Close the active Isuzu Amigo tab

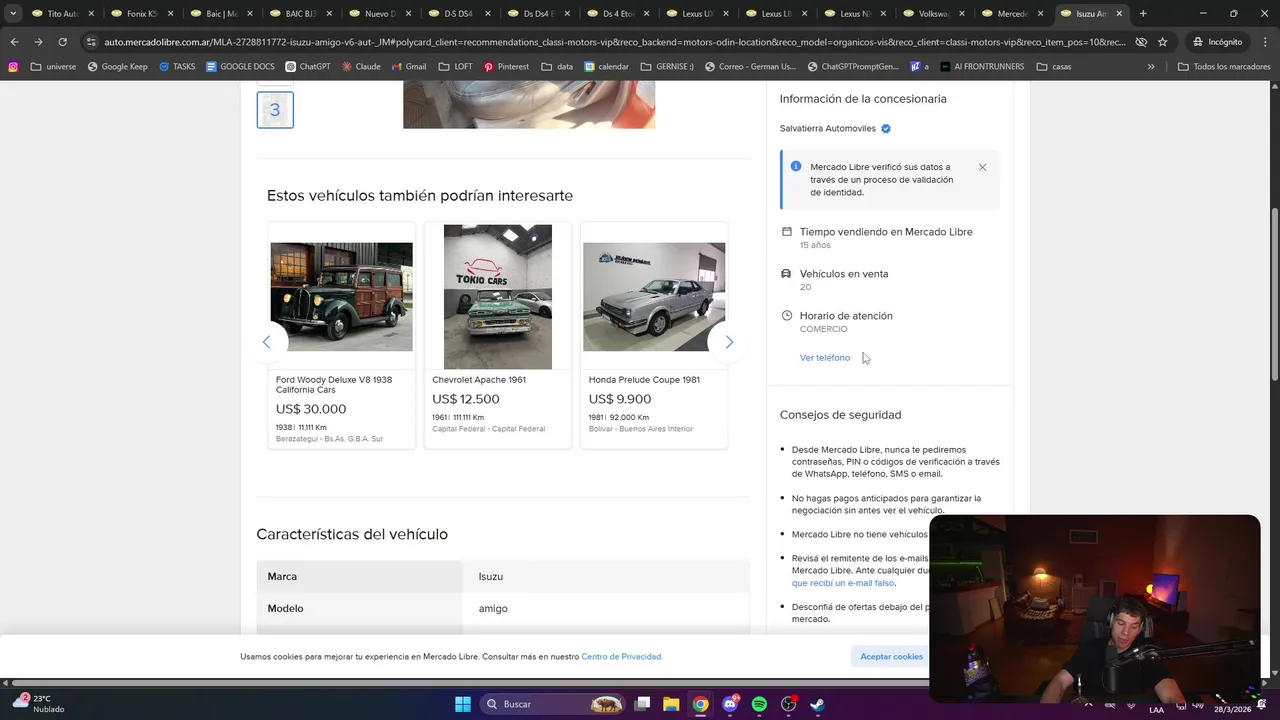1119,14
